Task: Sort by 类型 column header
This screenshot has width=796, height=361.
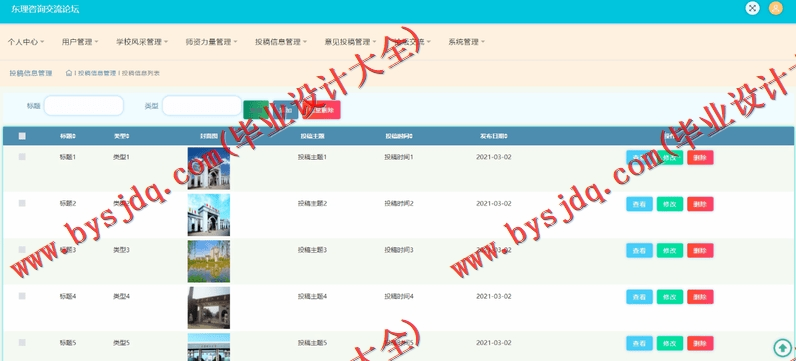Action: (121, 136)
